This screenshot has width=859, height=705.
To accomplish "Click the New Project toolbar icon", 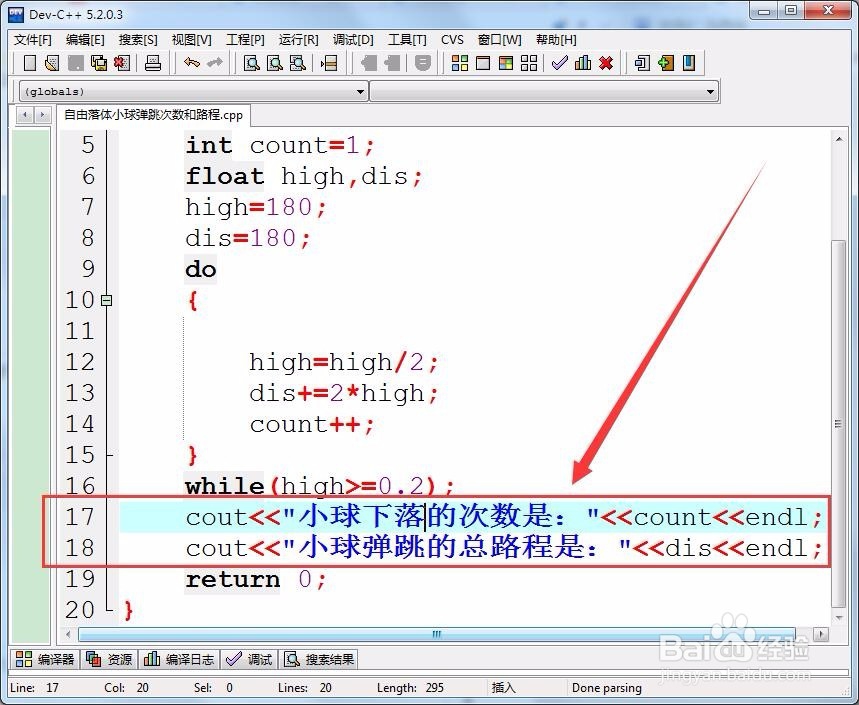I will coord(642,63).
